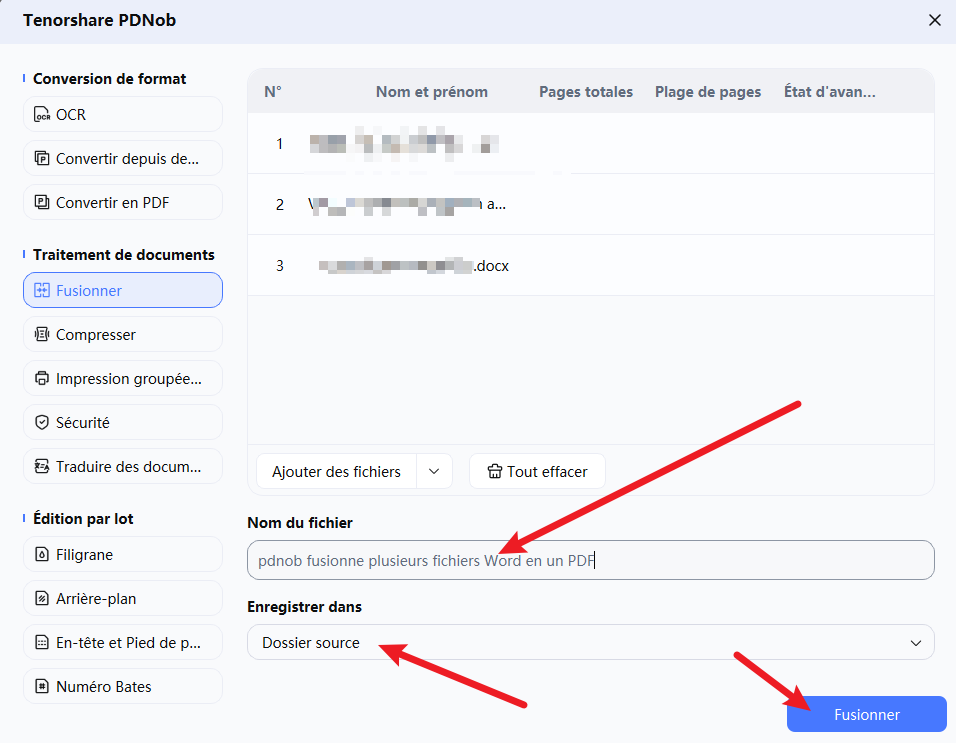Viewport: 956px width, 743px height.
Task: Open the Enregistrer dans dropdown
Action: pos(590,642)
